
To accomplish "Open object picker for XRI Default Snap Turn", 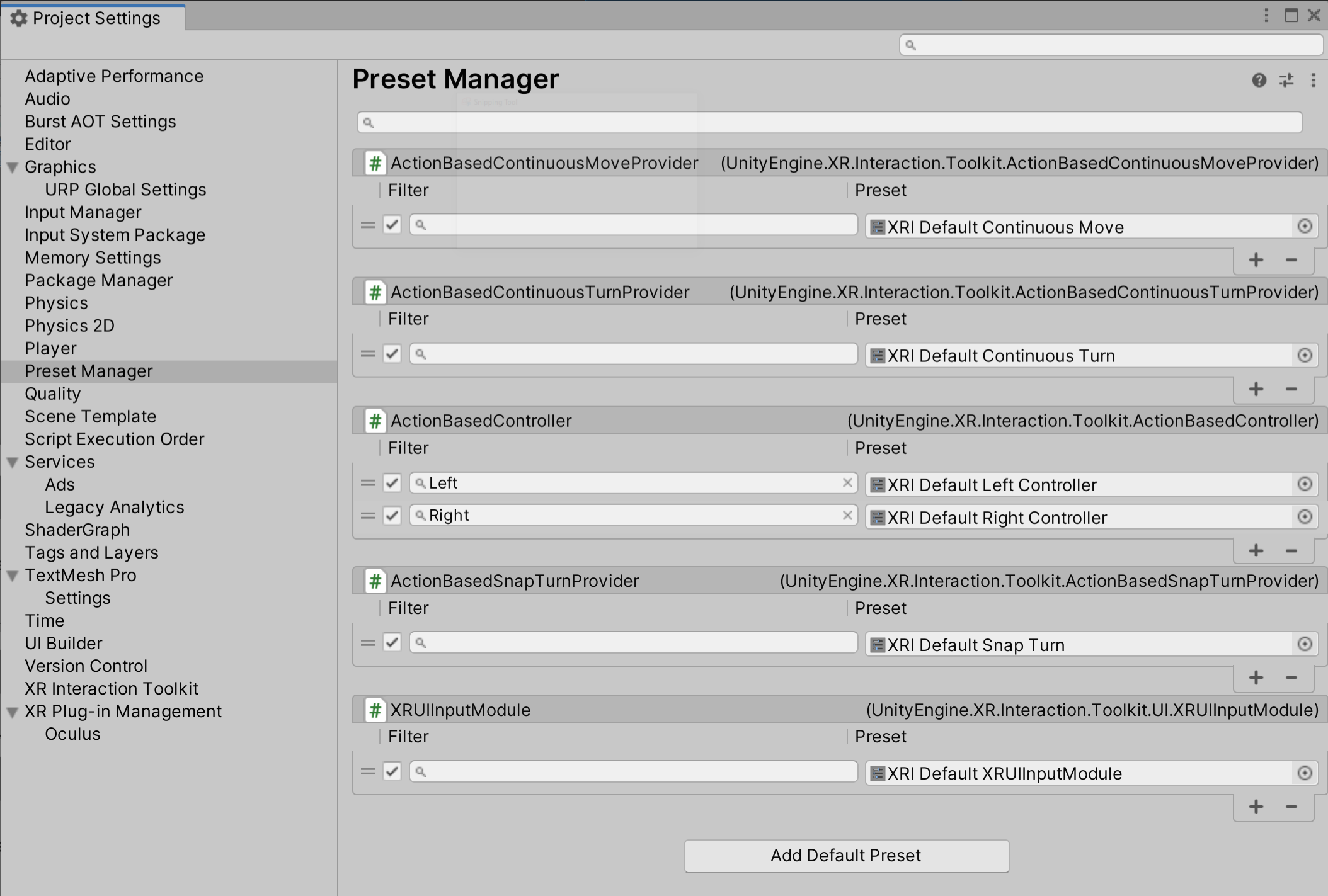I will pyautogui.click(x=1305, y=644).
